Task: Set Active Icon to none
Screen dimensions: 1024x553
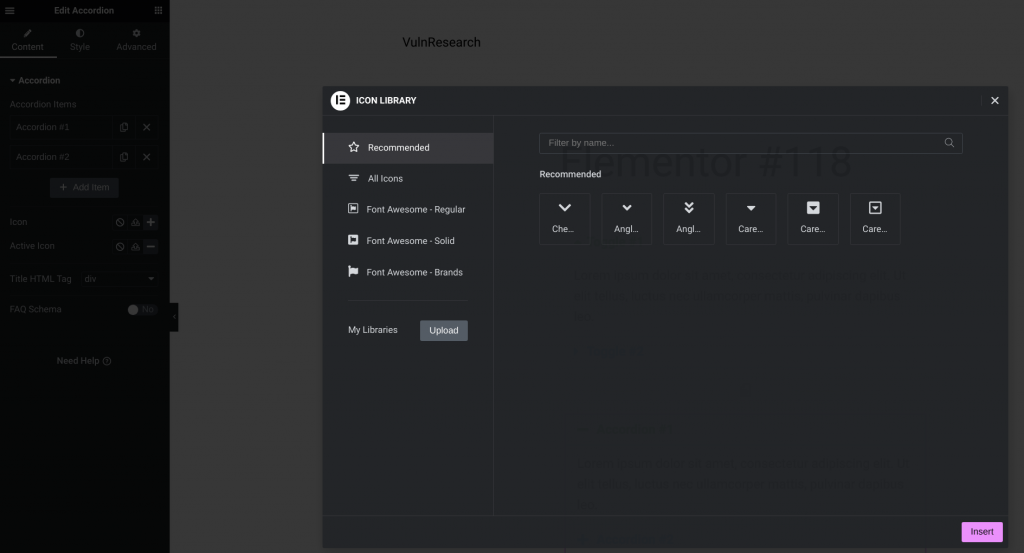Action: (120, 247)
